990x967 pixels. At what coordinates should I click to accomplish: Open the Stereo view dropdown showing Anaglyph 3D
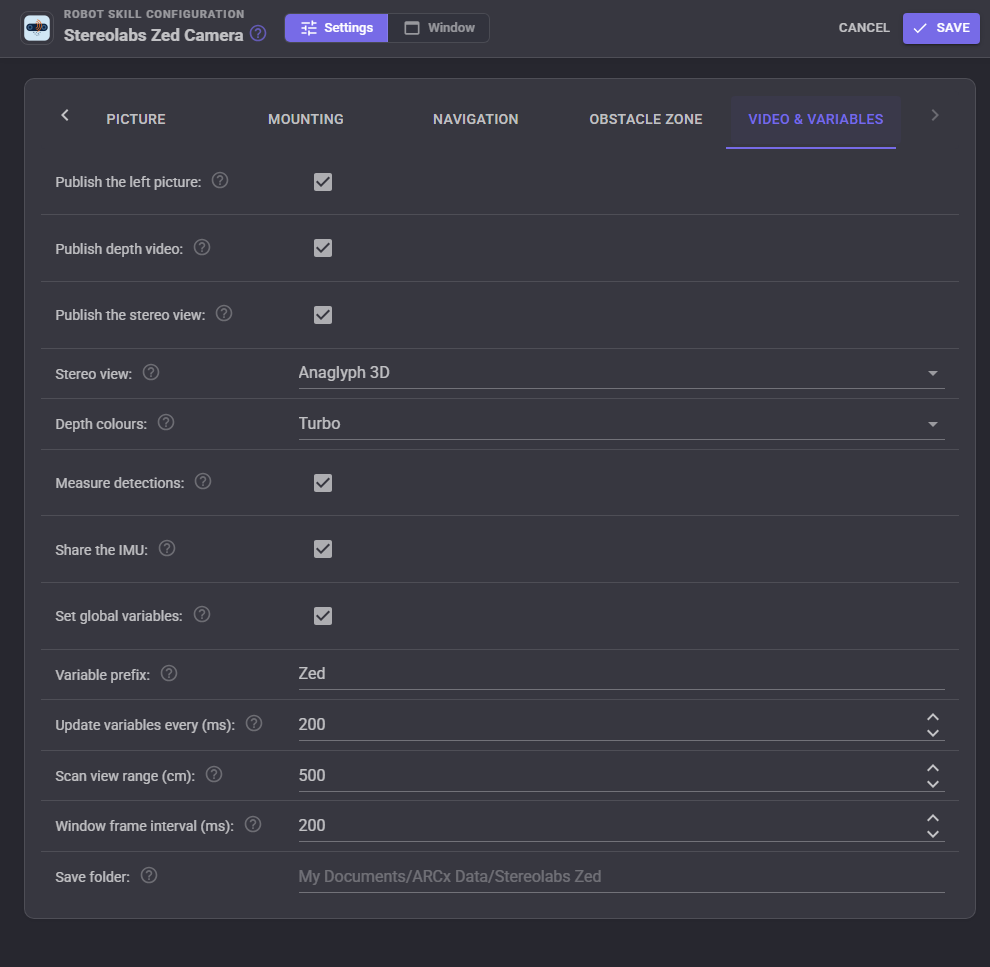(621, 373)
